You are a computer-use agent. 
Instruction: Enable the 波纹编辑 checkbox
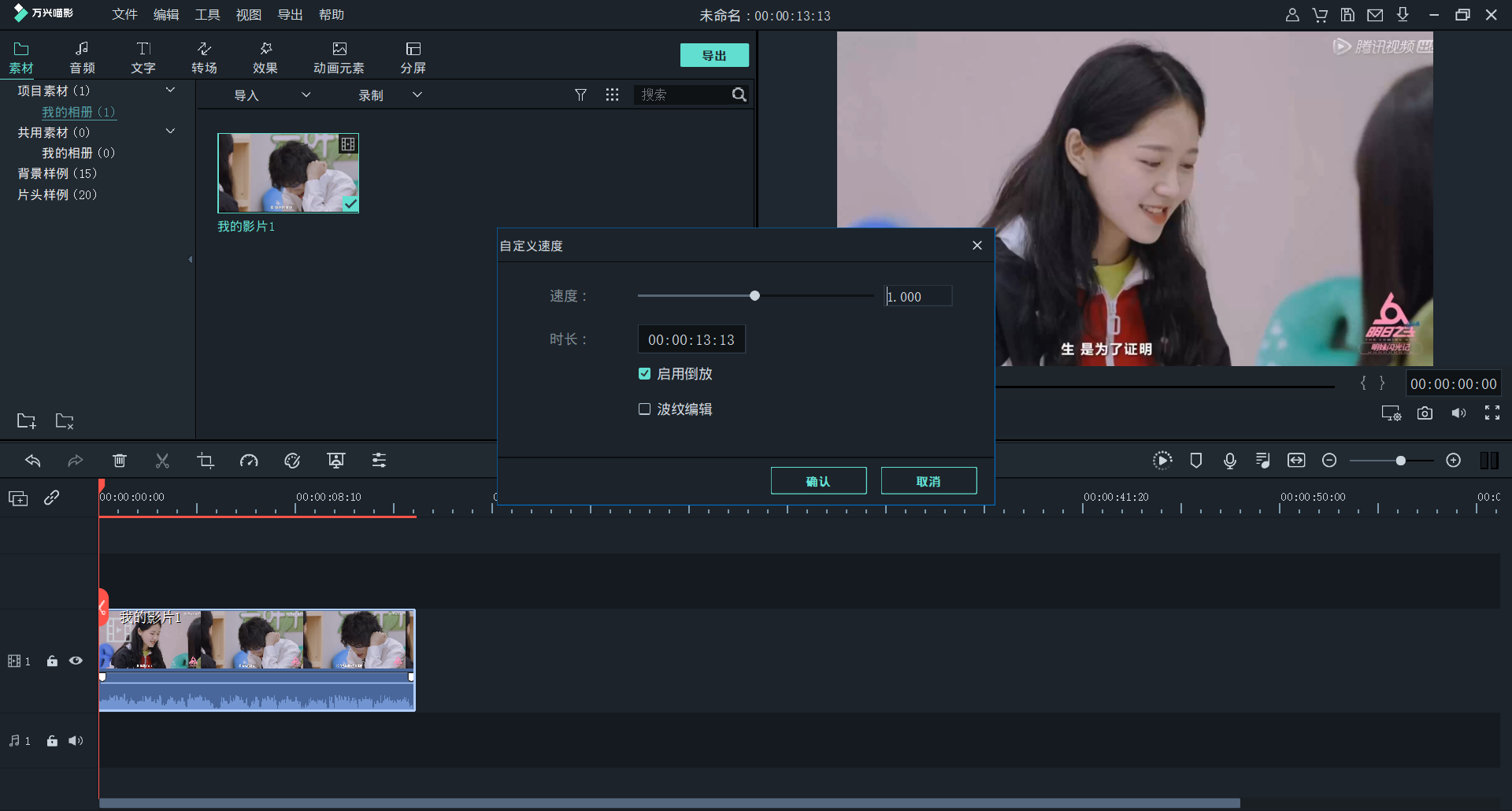click(644, 409)
